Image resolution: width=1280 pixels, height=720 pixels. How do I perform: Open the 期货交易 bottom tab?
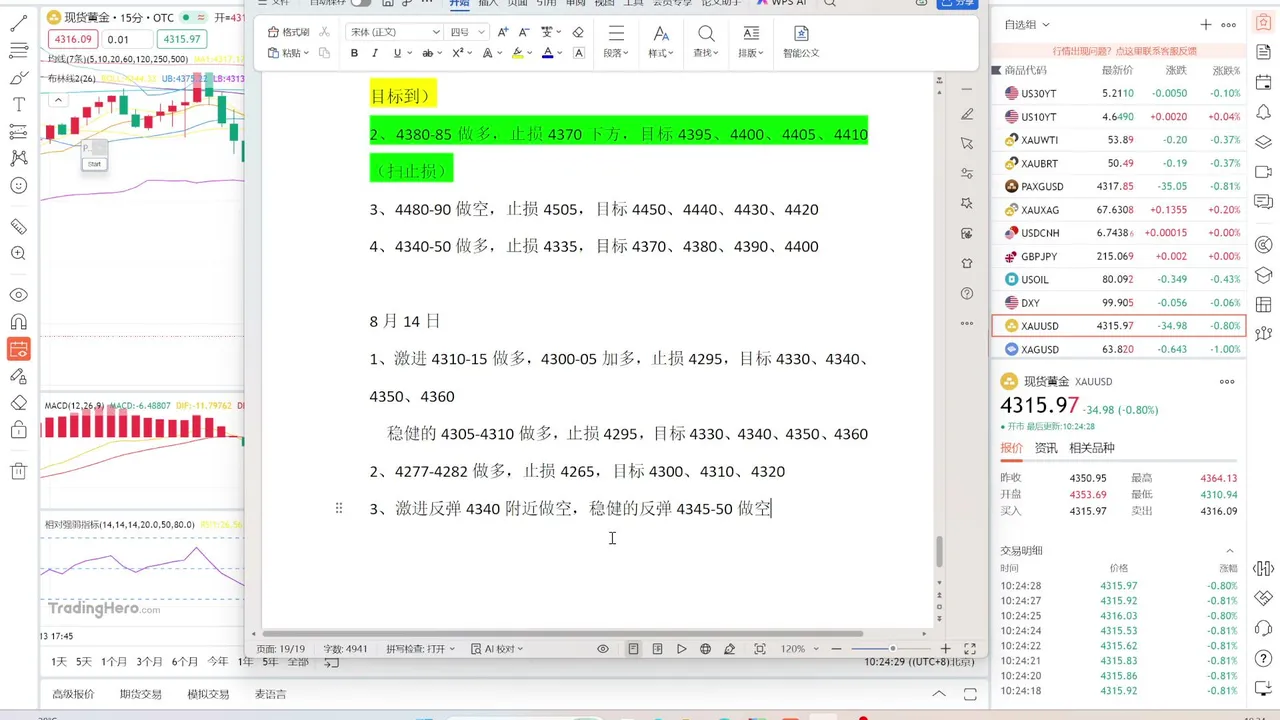click(x=140, y=694)
